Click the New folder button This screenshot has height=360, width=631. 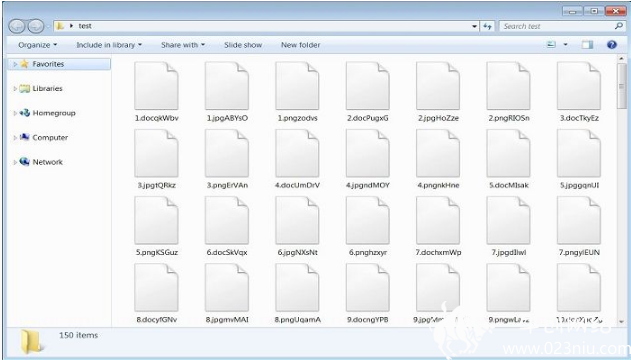tap(301, 45)
